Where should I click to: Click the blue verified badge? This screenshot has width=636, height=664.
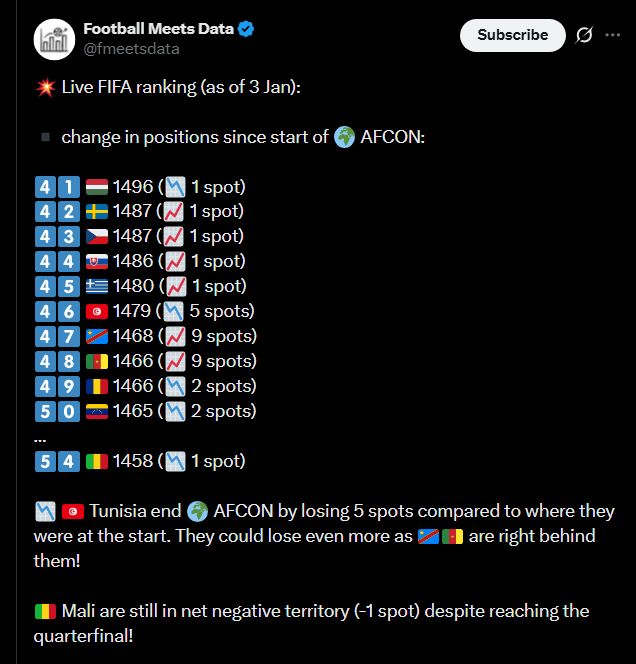tap(246, 29)
